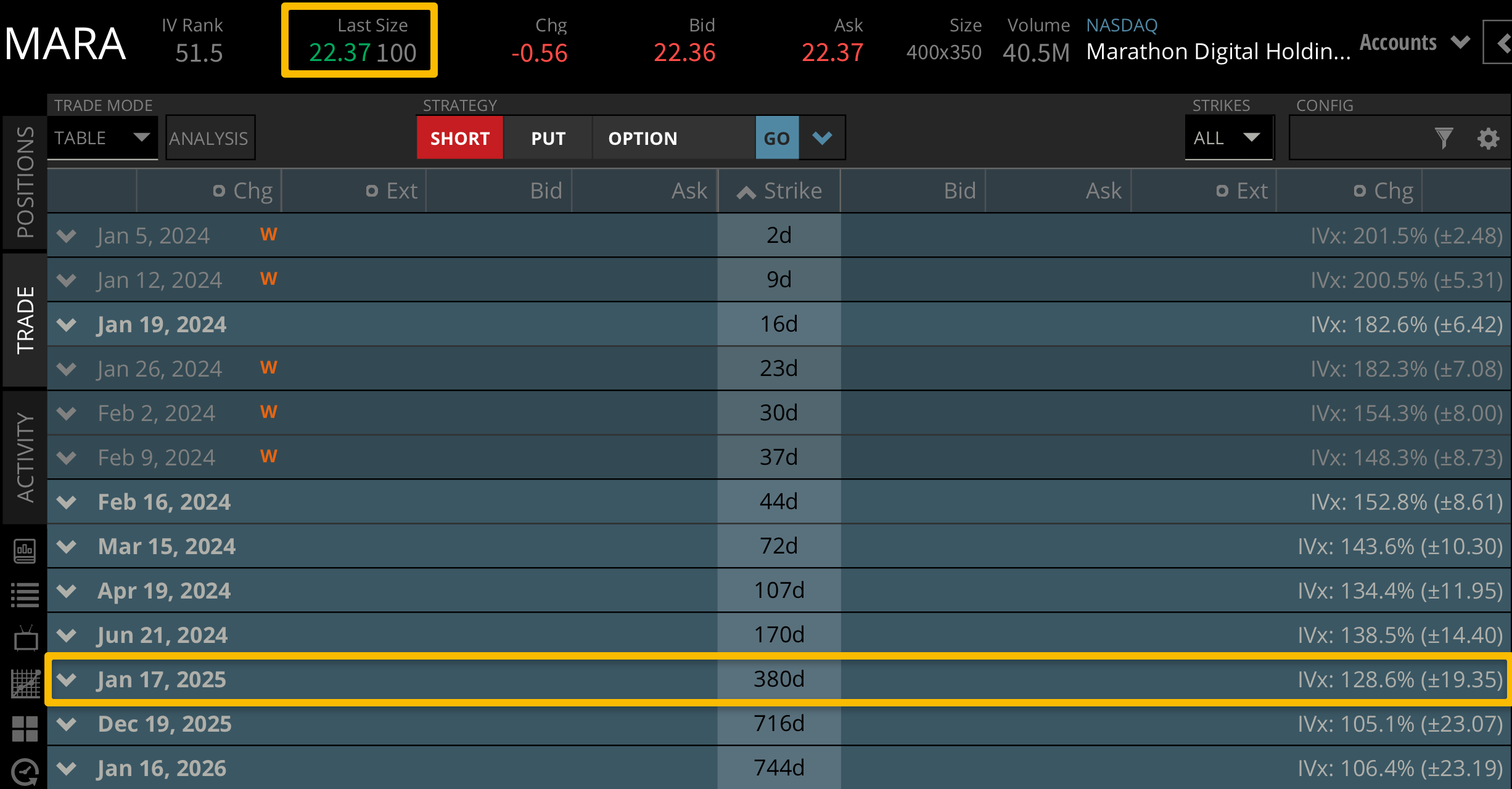Switch to the ACTIVITY tab
This screenshot has width=1512, height=789.
(x=25, y=457)
